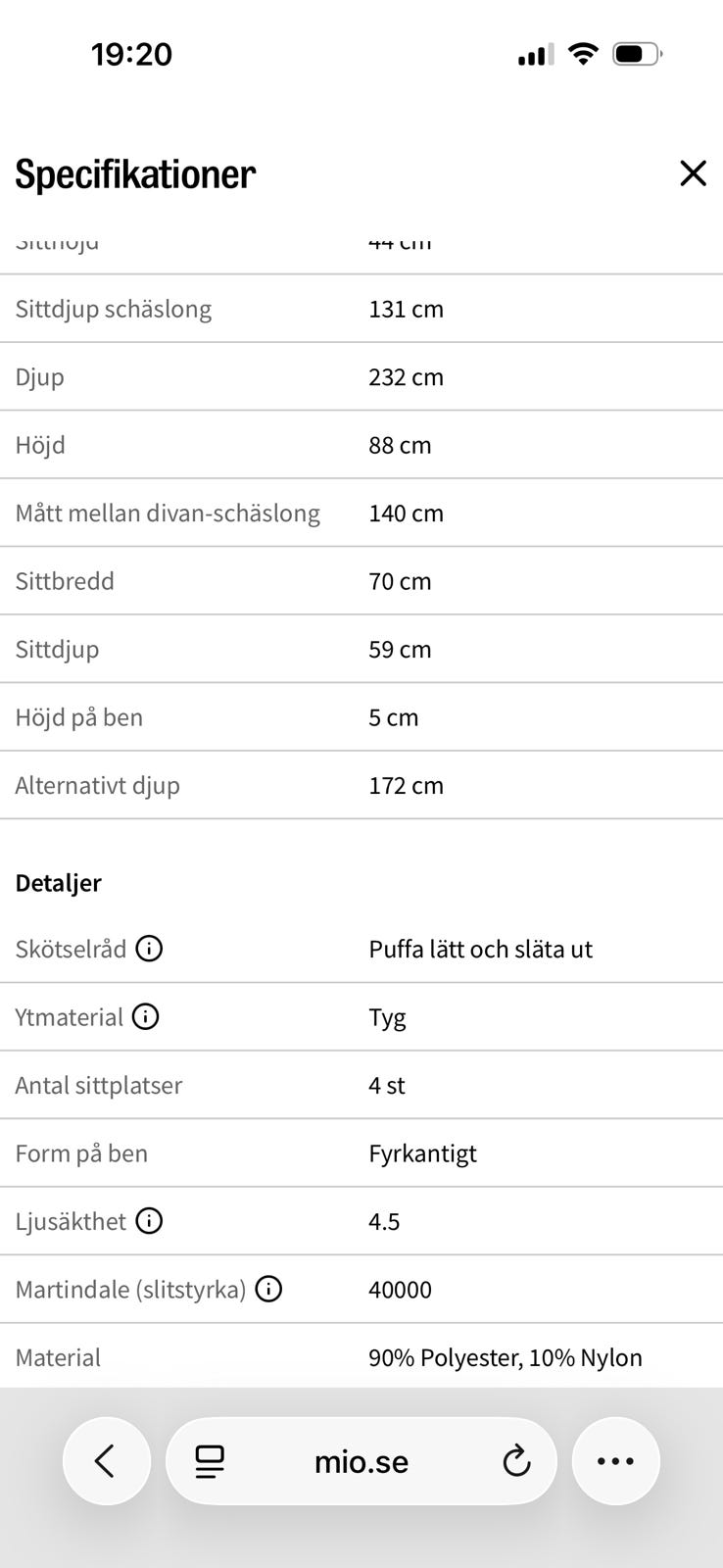Open info icon next to Skötselråd
Image resolution: width=723 pixels, height=1568 pixels.
tap(149, 949)
